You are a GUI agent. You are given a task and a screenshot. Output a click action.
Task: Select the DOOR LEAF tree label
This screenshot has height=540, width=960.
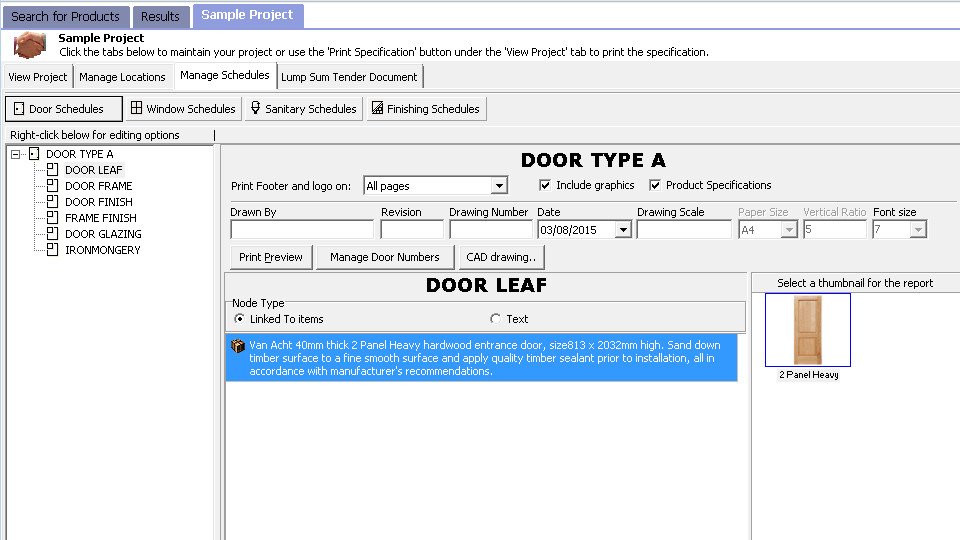pyautogui.click(x=94, y=170)
